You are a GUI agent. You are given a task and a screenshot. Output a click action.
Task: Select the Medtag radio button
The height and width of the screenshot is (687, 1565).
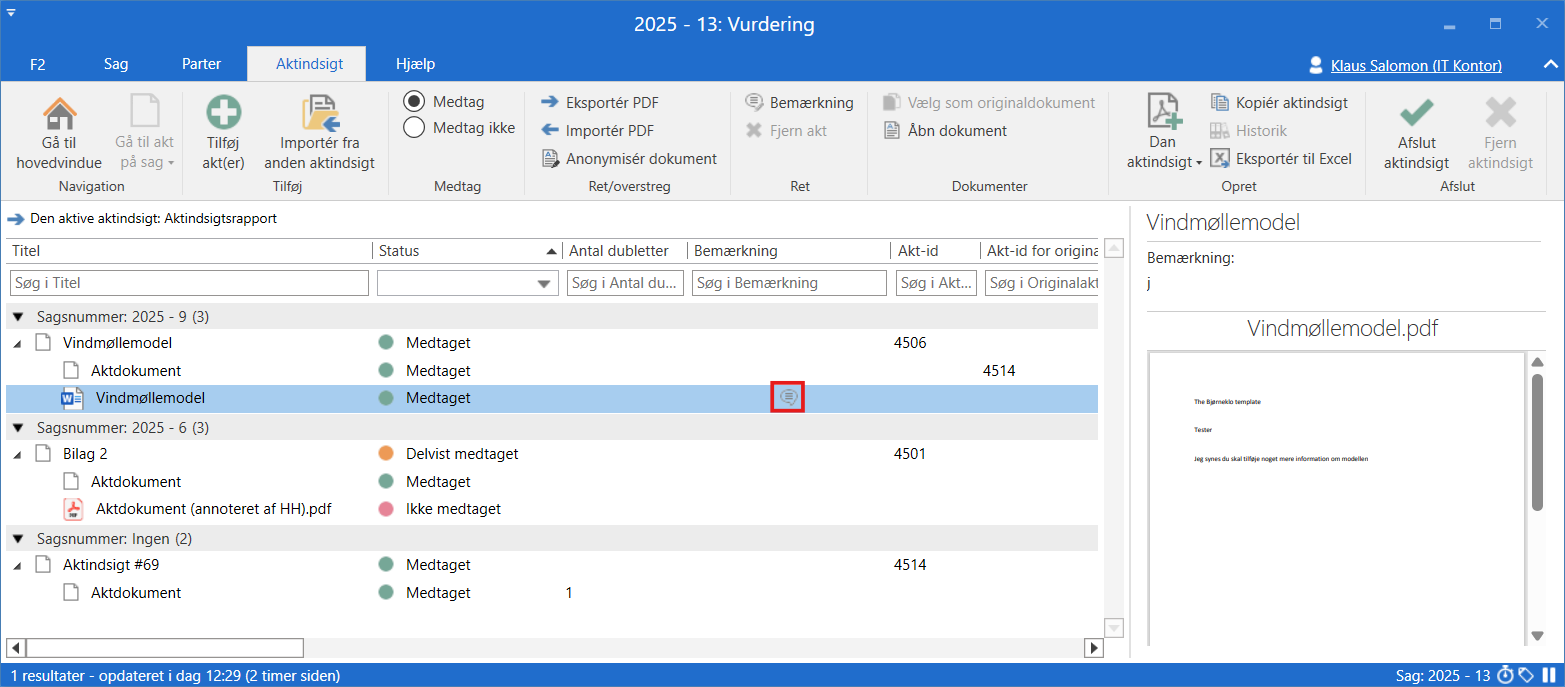click(414, 101)
